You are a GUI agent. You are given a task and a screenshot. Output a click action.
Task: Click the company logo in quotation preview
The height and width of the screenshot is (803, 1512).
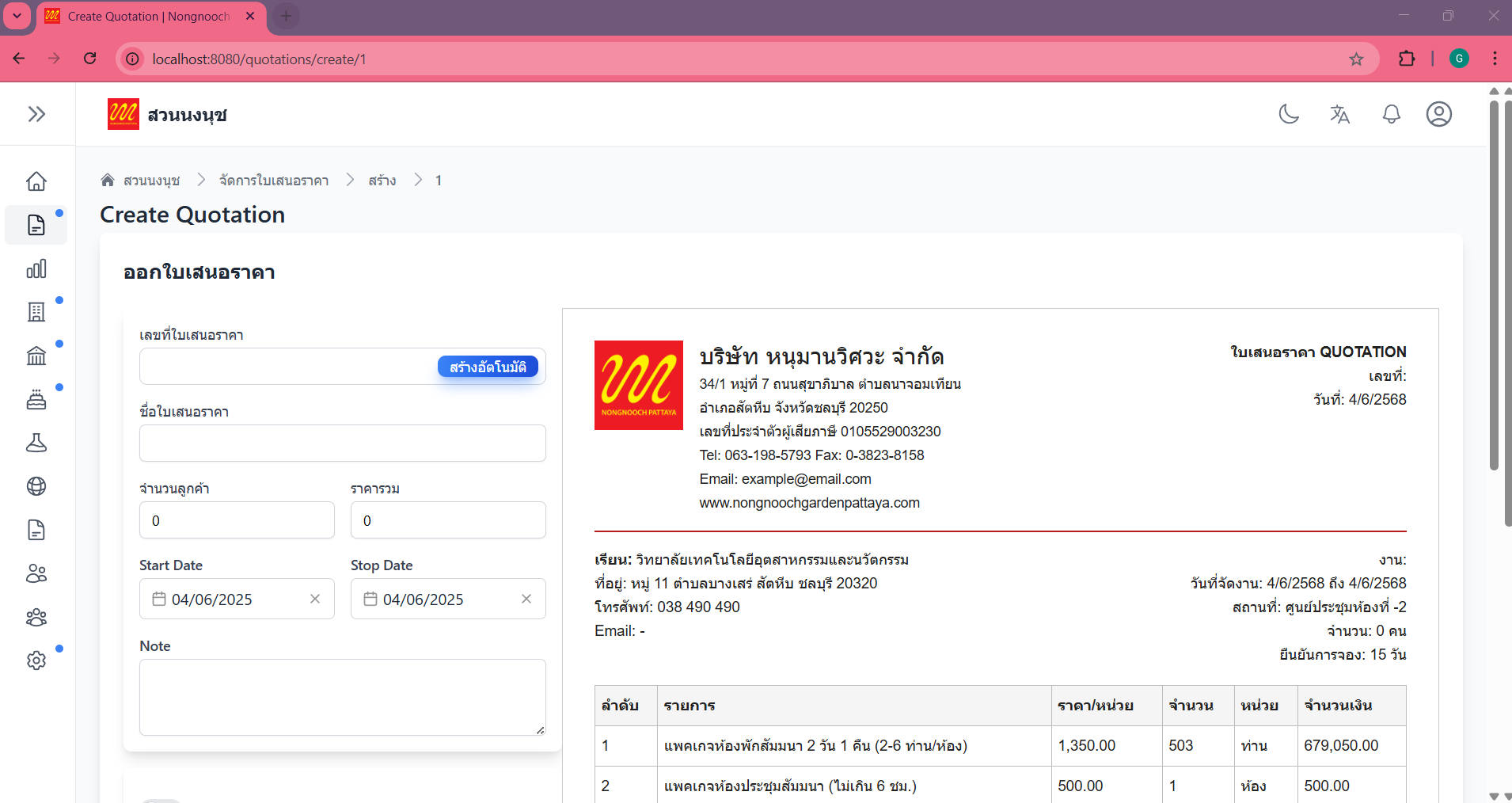639,386
